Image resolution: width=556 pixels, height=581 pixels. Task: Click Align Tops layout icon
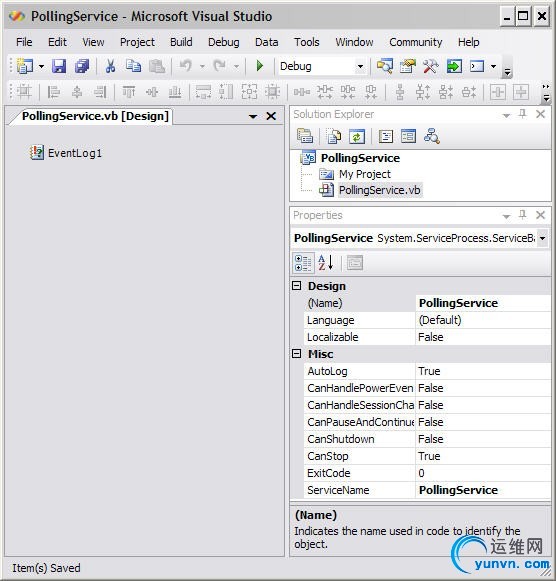pos(129,92)
